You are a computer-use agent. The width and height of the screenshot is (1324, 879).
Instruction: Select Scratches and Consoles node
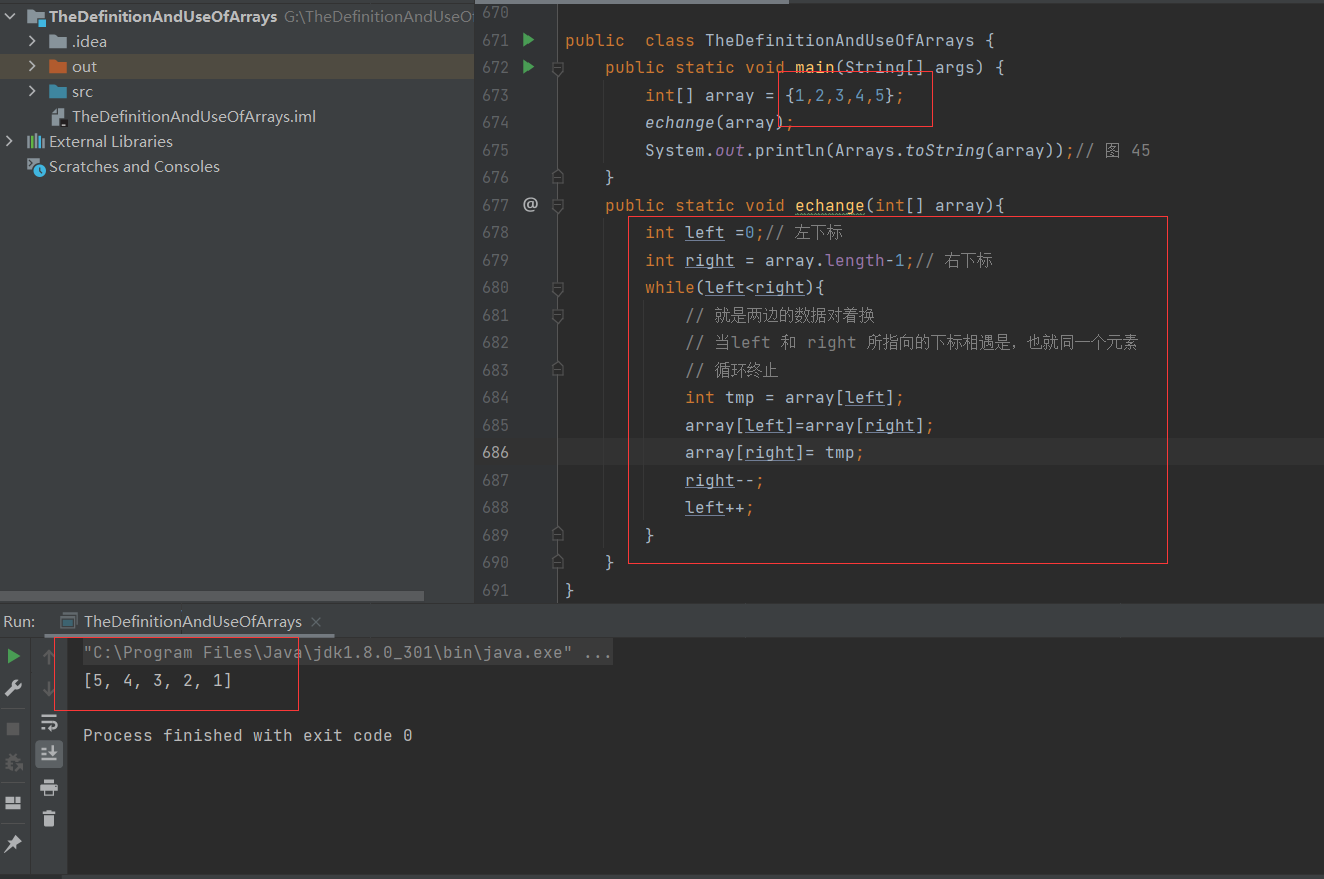pyautogui.click(x=134, y=166)
